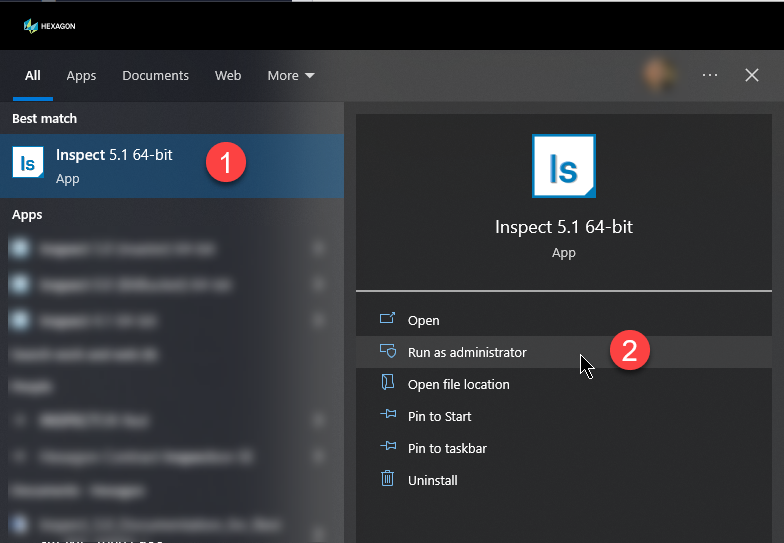Click the Uninstall trash can icon

tap(388, 478)
